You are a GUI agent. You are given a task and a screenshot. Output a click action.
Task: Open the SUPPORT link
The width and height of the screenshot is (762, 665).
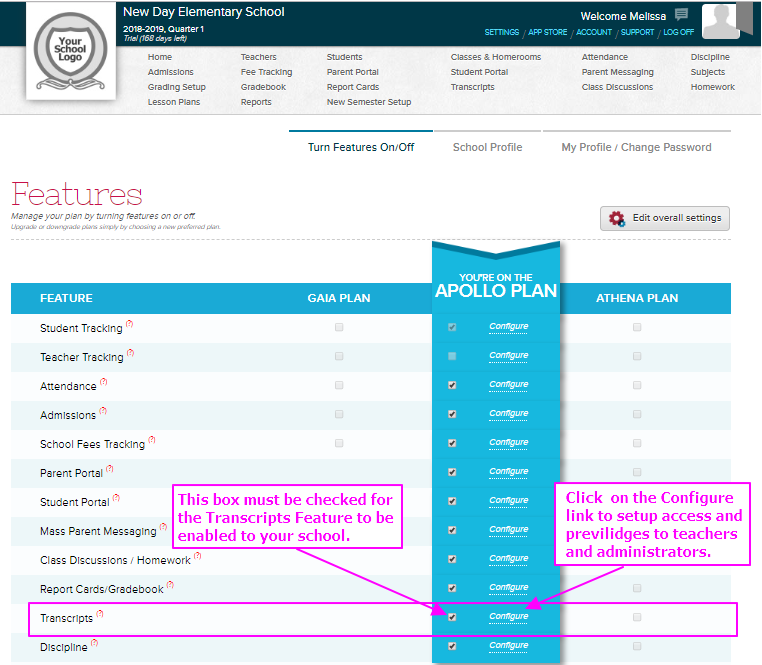click(x=638, y=32)
